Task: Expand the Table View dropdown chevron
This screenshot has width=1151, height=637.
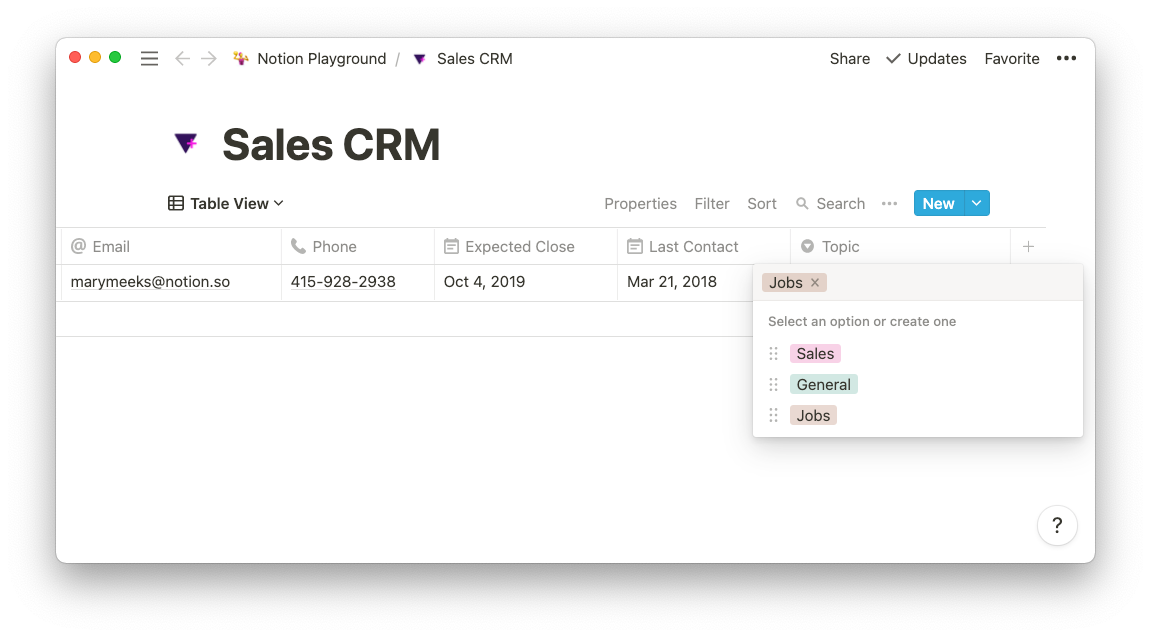Action: 279,203
